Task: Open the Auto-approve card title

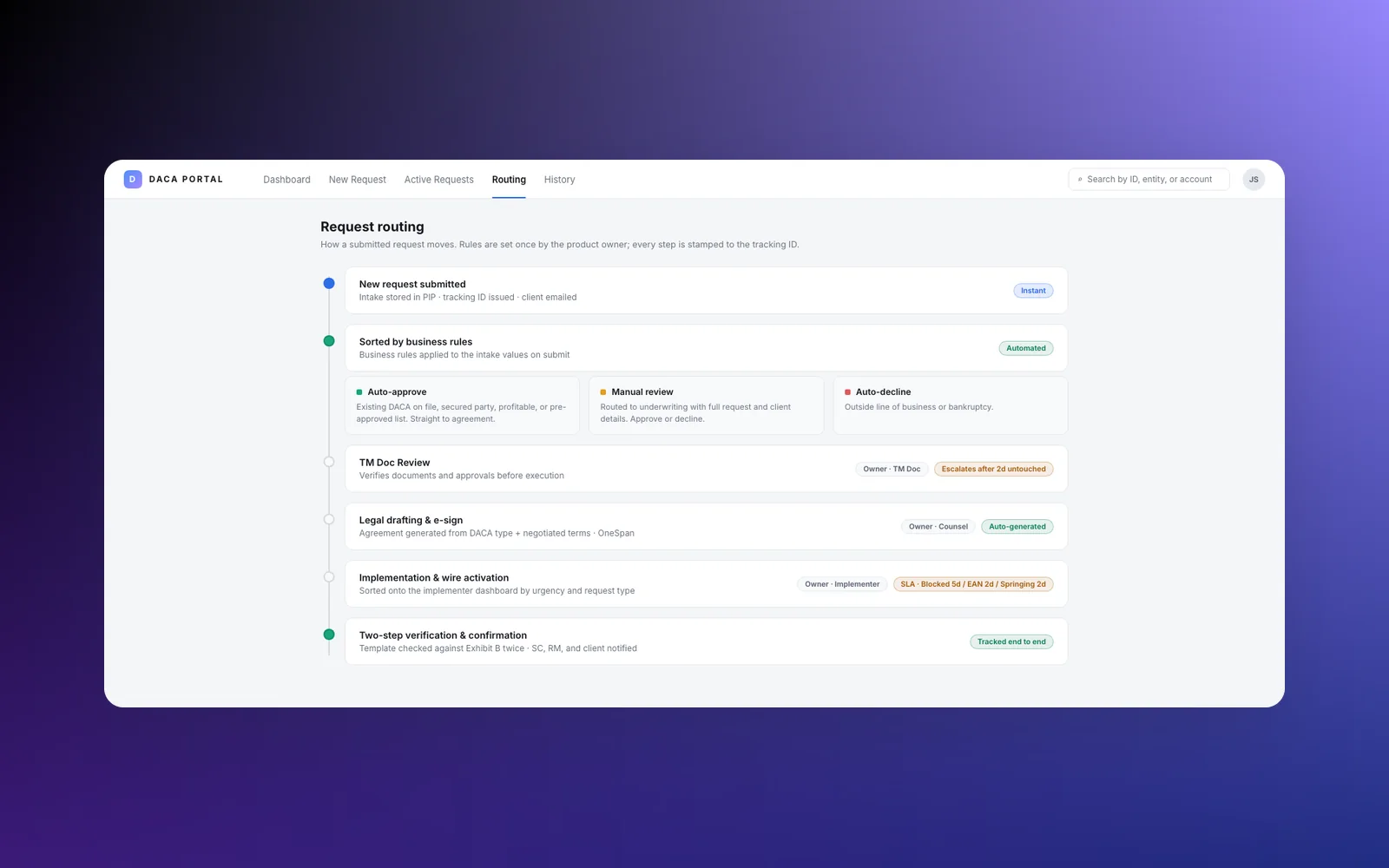Action: [x=397, y=392]
